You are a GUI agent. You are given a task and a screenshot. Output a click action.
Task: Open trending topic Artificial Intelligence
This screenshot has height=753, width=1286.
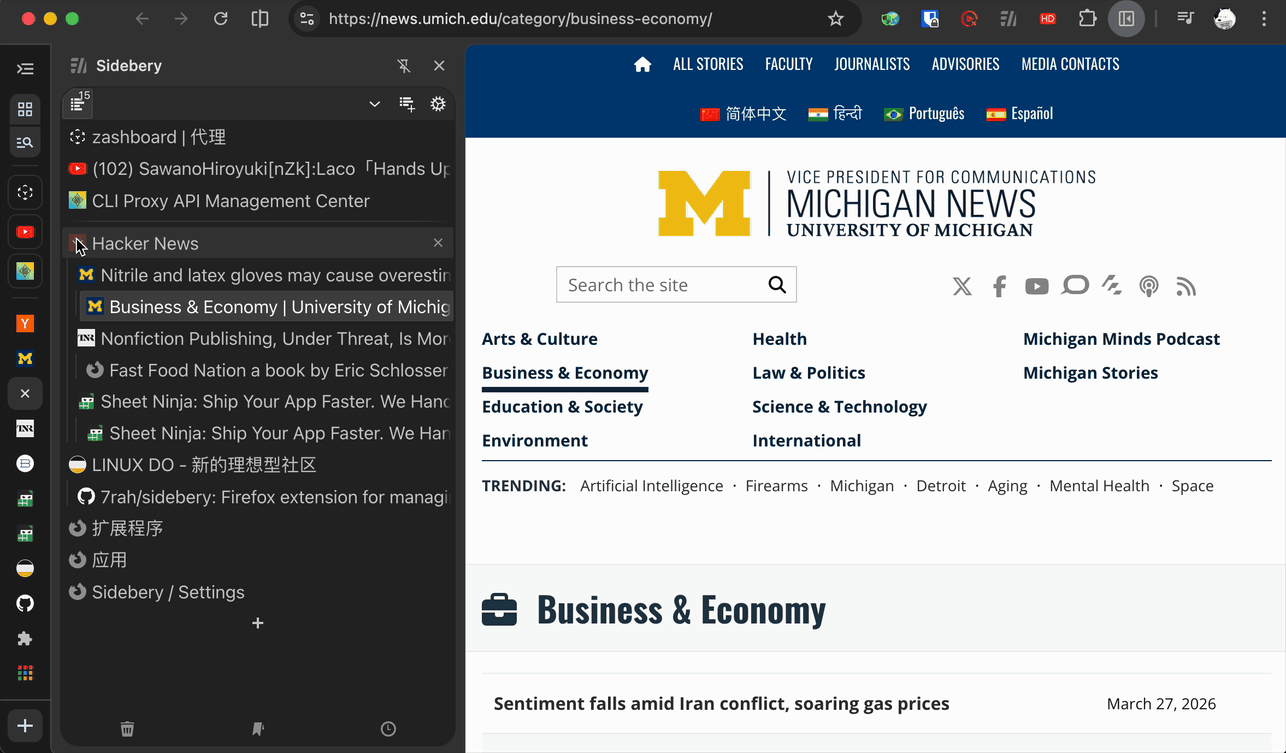(652, 486)
